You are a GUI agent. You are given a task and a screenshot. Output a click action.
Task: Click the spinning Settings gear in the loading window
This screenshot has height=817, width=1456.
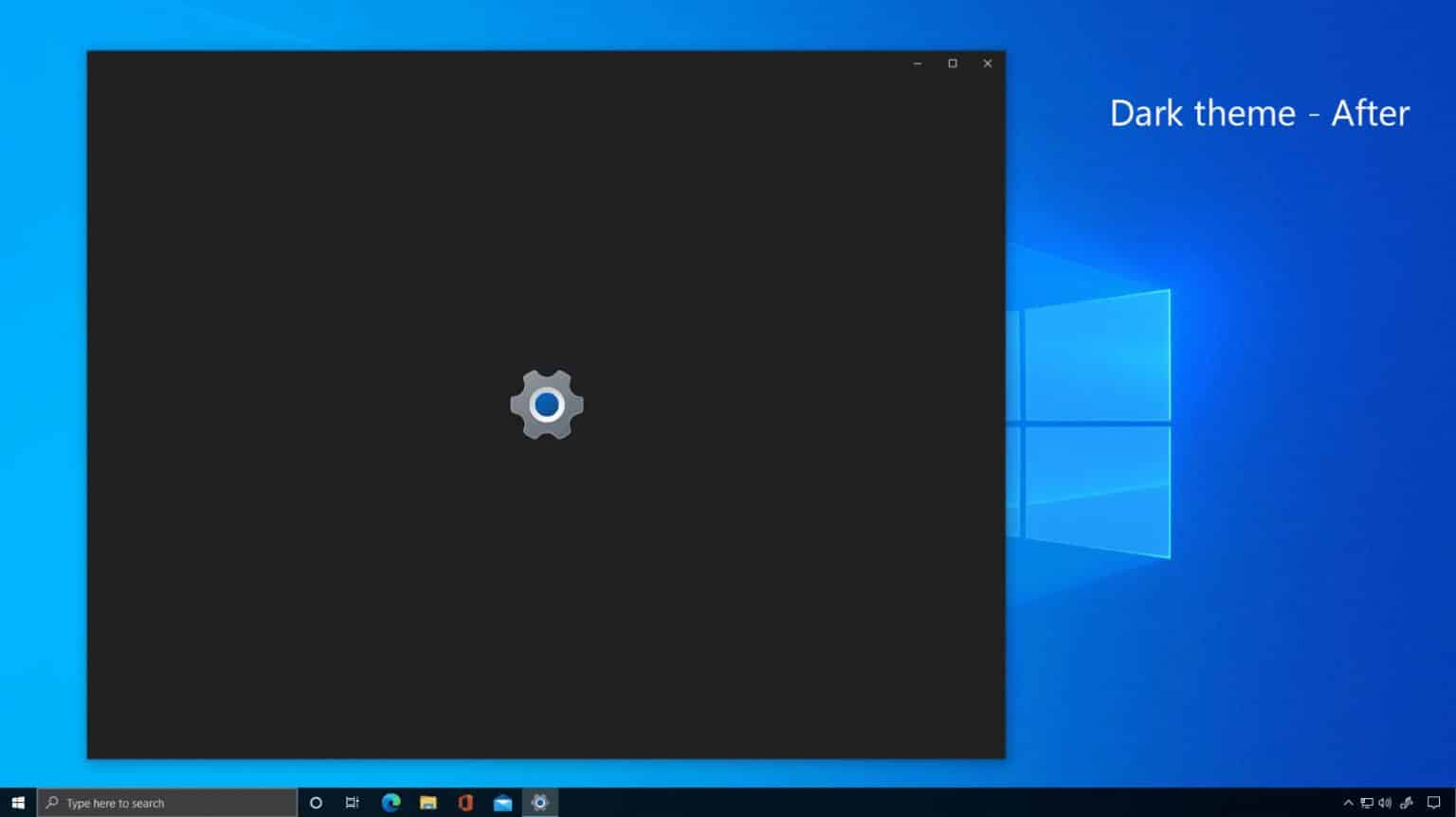click(546, 405)
